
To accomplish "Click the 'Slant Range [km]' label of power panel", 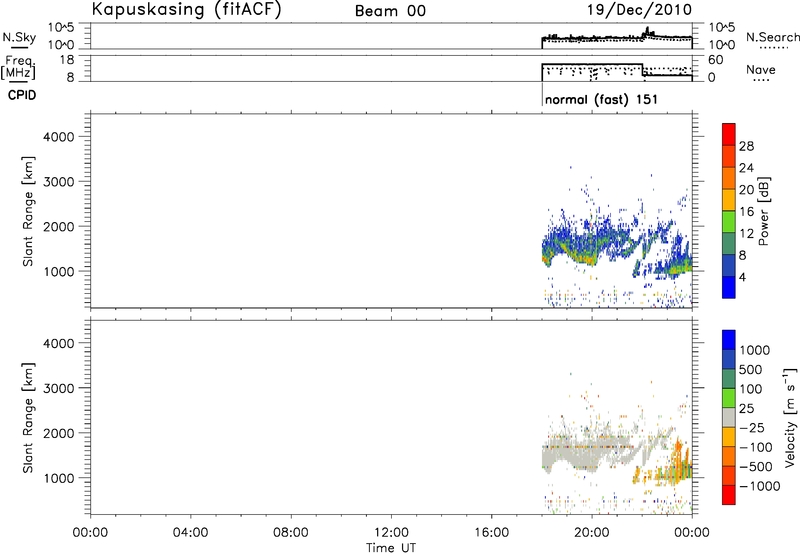I will 28,211.
